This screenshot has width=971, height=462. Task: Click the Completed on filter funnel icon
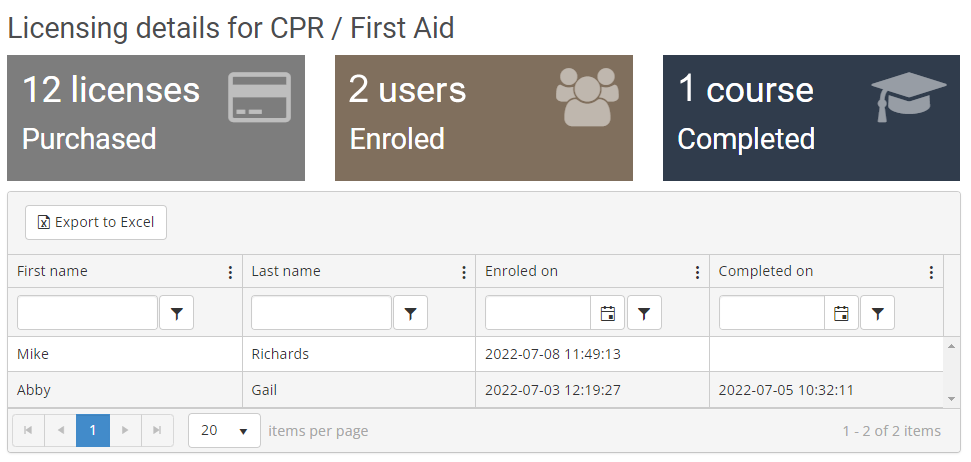coord(877,313)
